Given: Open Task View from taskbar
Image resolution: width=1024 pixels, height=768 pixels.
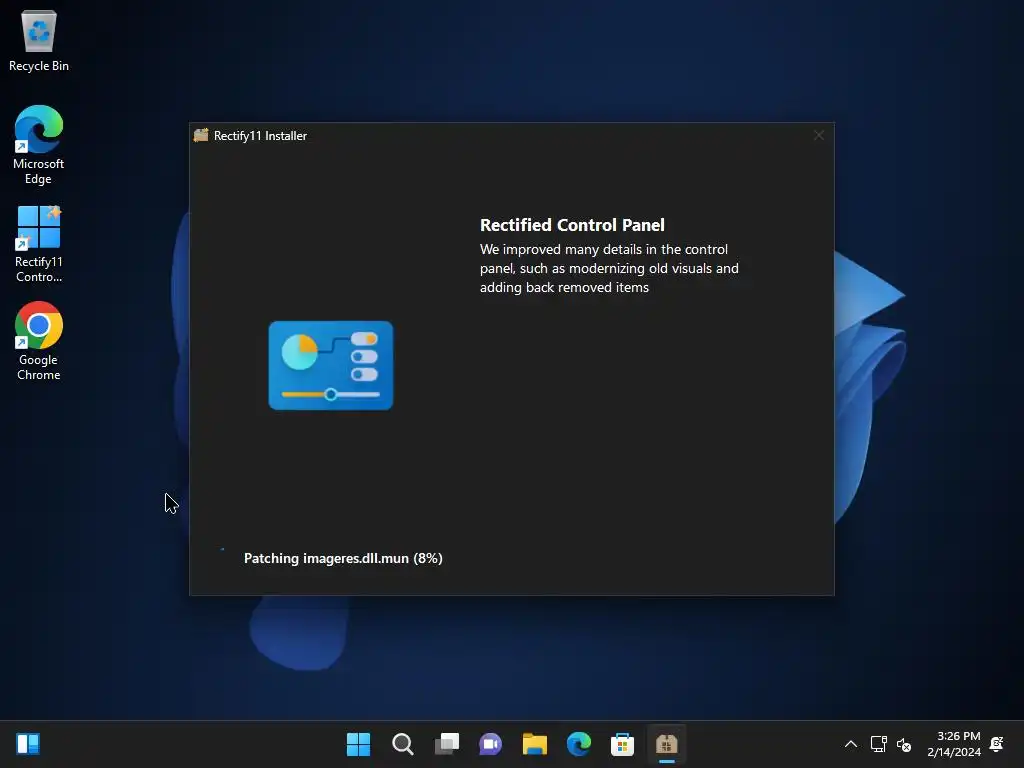Looking at the screenshot, I should 447,744.
